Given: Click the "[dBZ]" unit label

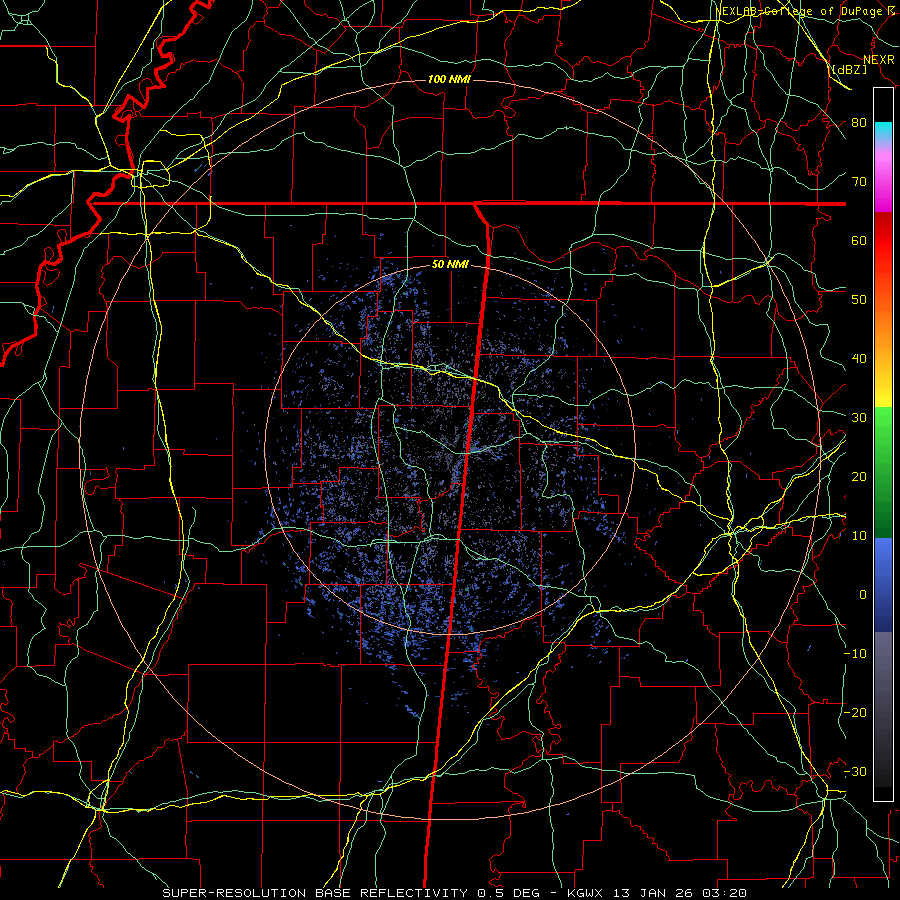Looking at the screenshot, I should coord(849,69).
